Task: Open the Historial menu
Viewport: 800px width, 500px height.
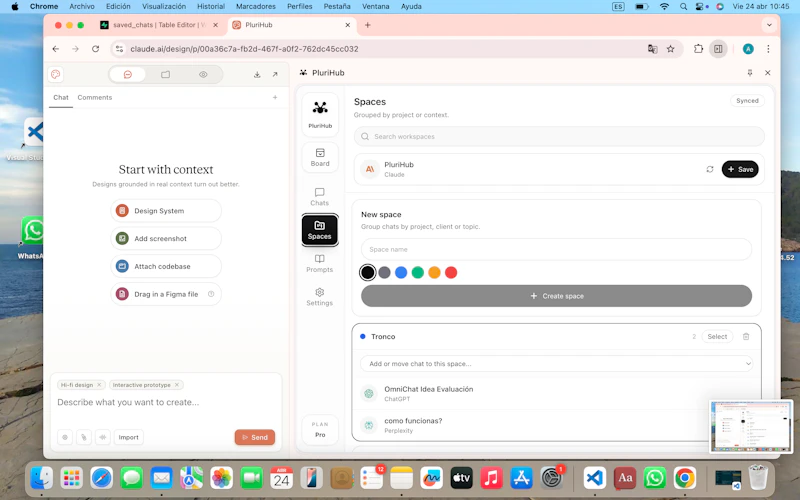Action: coord(211,7)
